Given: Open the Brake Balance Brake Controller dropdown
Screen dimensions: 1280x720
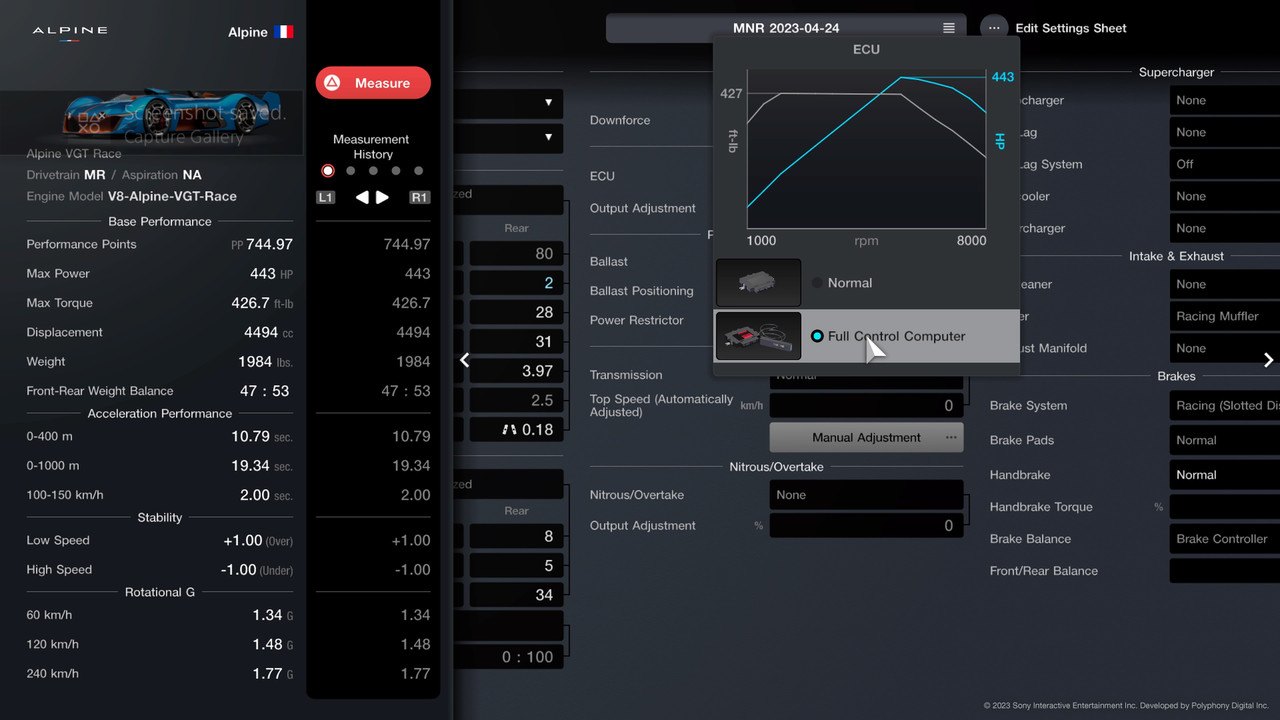Looking at the screenshot, I should coord(1225,539).
